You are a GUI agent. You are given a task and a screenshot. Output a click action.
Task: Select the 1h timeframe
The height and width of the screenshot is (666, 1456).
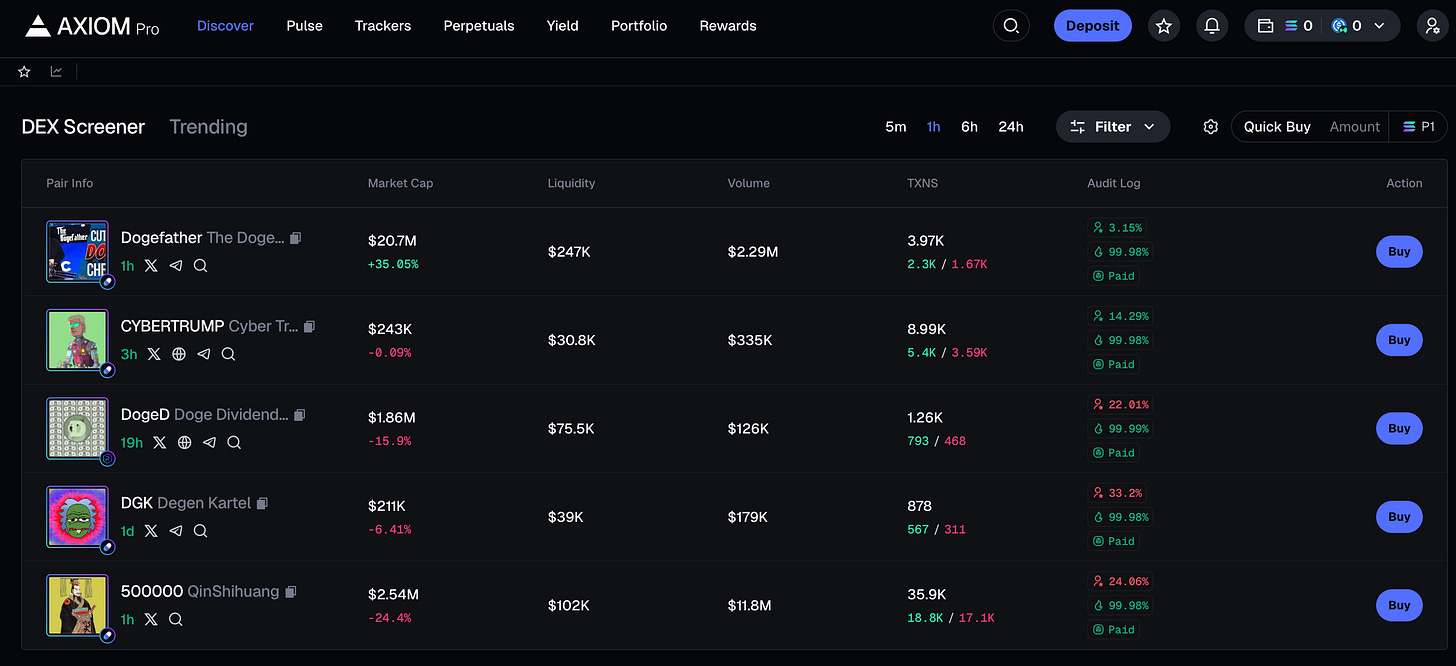point(933,127)
